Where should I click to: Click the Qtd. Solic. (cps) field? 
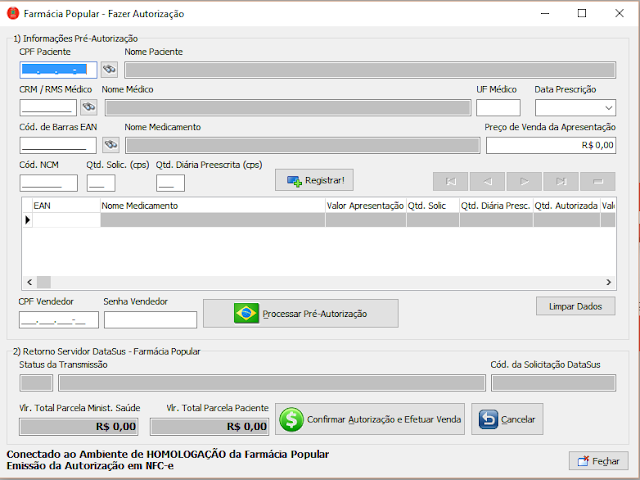pos(101,183)
